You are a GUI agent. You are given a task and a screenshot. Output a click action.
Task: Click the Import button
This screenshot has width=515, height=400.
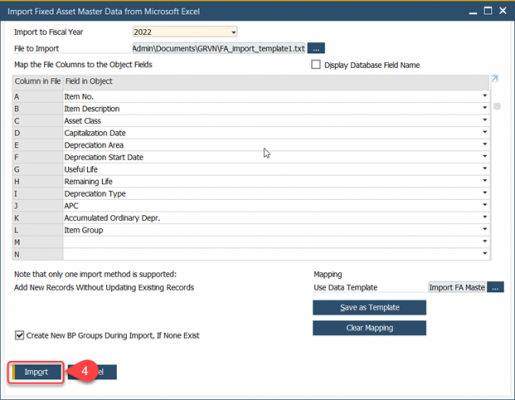click(36, 372)
